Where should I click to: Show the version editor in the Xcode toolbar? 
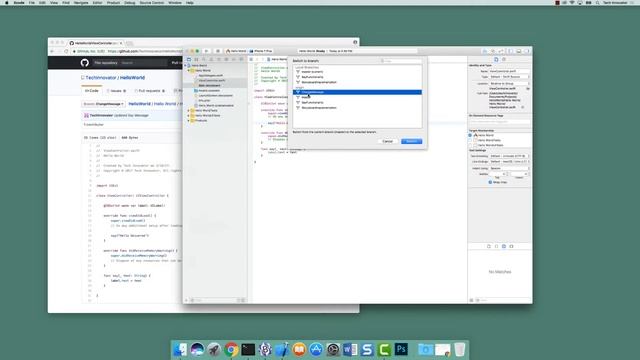501,51
